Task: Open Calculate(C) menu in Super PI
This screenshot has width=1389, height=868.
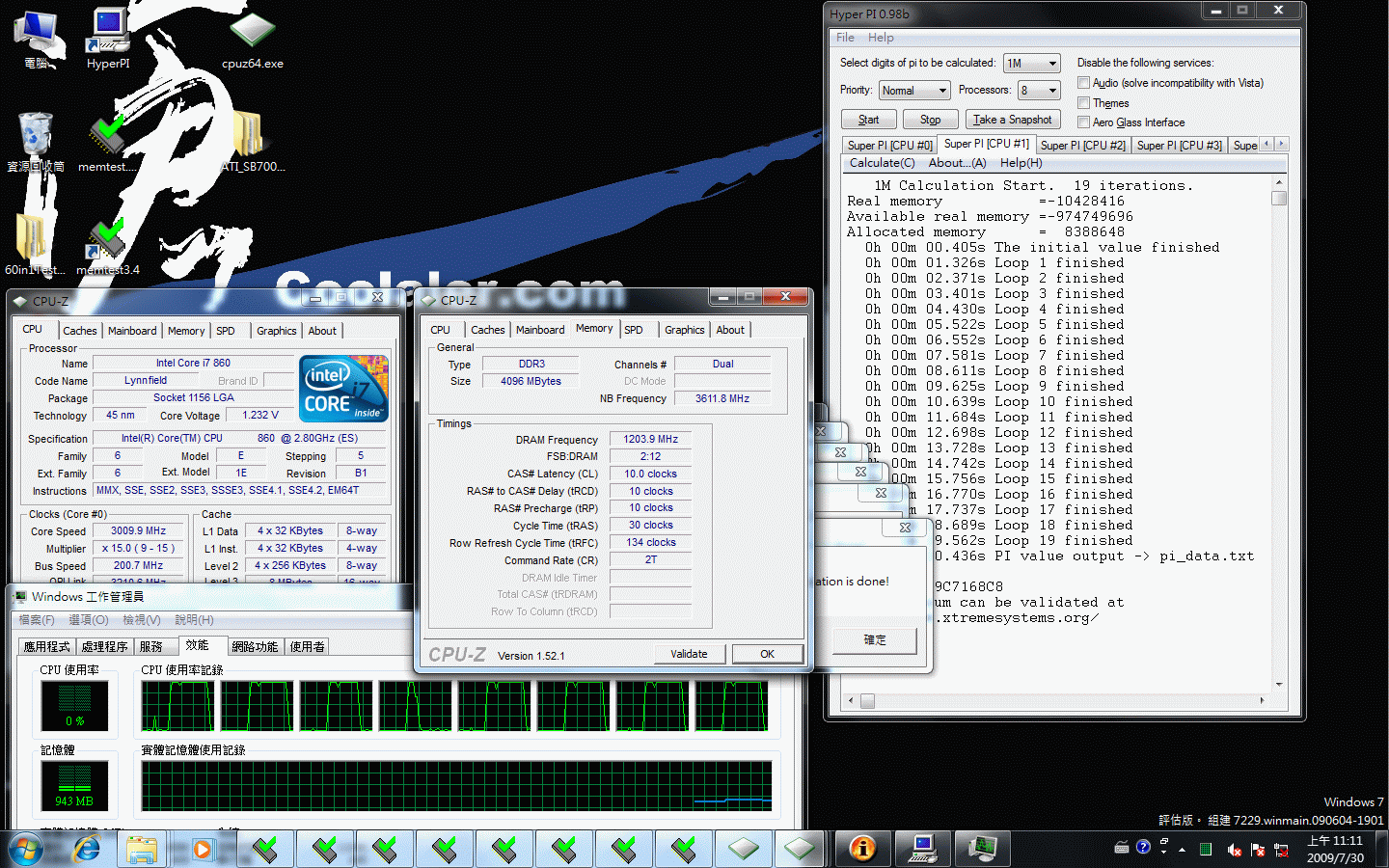Action: click(x=882, y=163)
